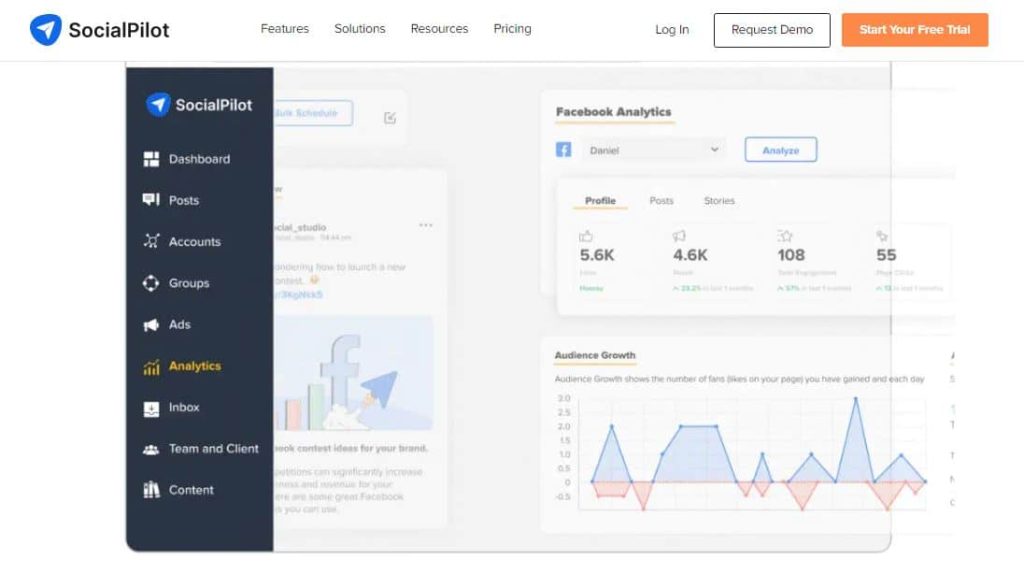Click the megaphone icon above 4.6K

click(679, 236)
